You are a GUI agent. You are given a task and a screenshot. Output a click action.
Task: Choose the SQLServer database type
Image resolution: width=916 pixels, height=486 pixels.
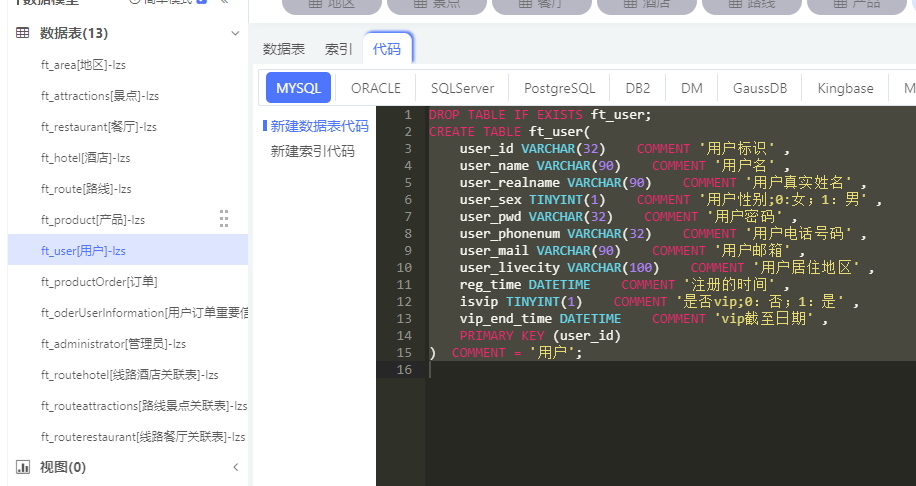462,88
